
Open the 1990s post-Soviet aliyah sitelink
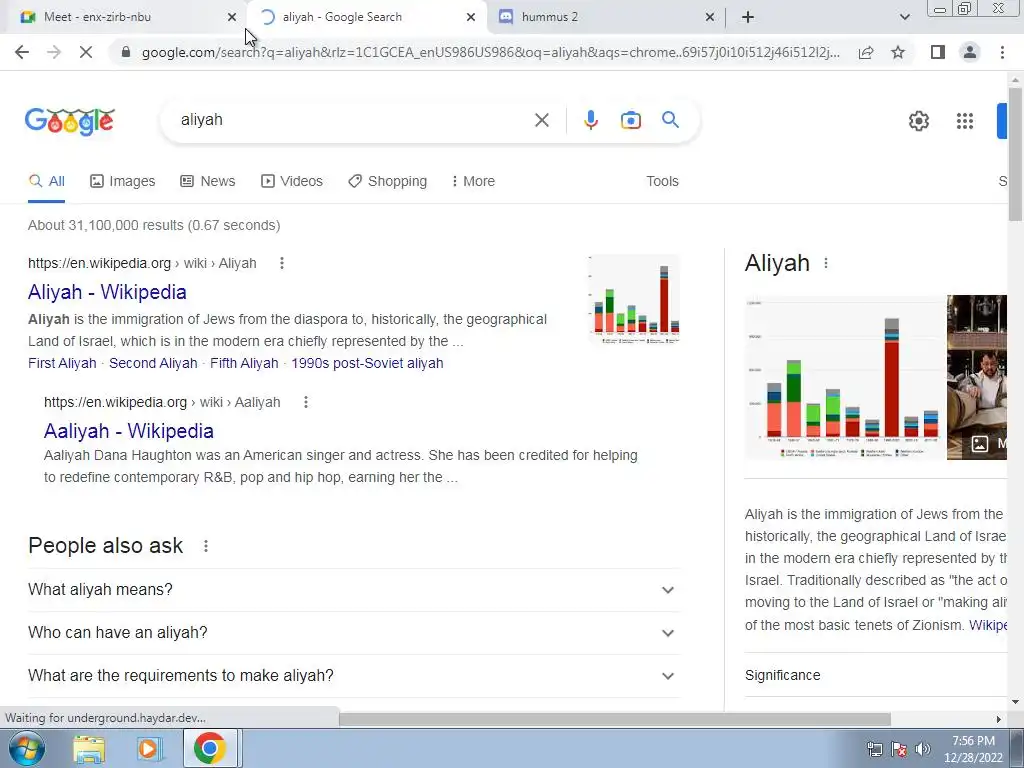click(367, 363)
